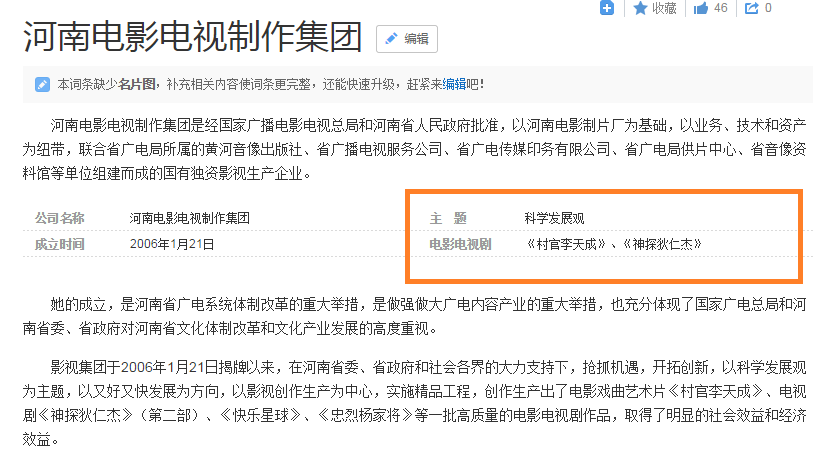This screenshot has width=835, height=452.
Task: Click the share arrow icon
Action: tap(751, 8)
